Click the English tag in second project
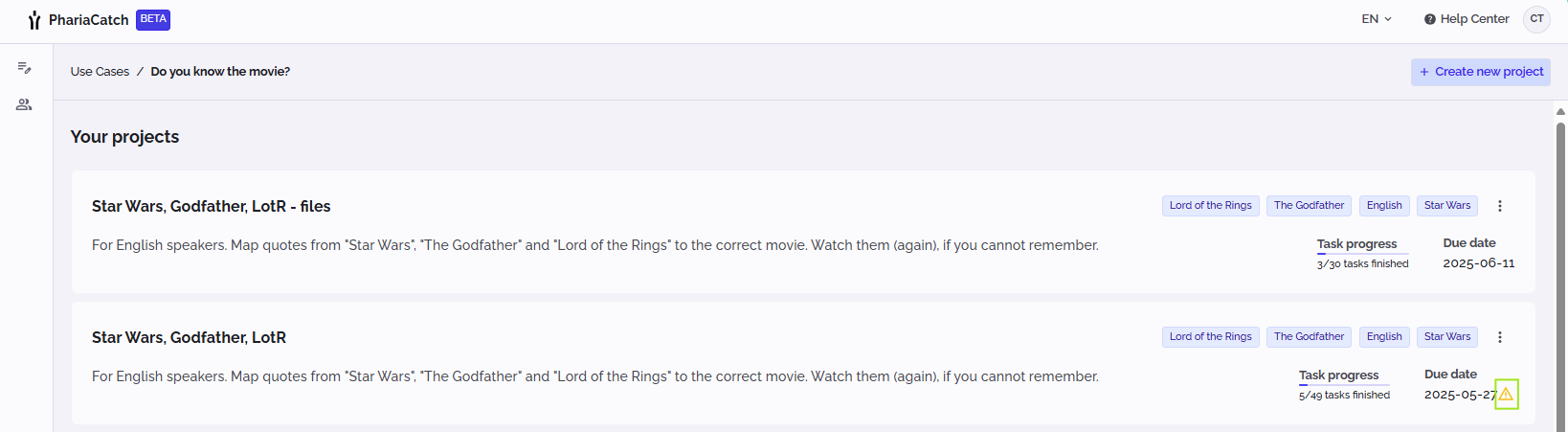This screenshot has height=432, width=1568. (x=1384, y=337)
